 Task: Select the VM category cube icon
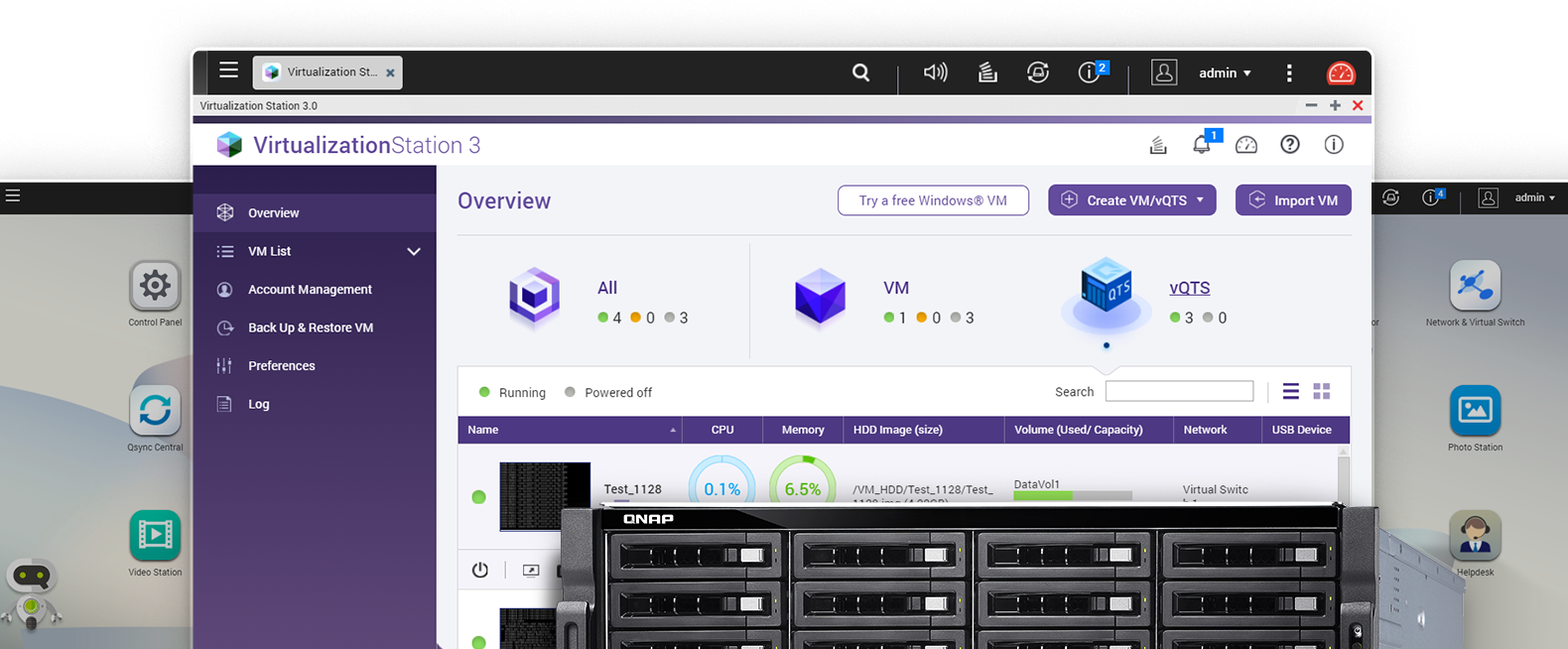click(820, 296)
